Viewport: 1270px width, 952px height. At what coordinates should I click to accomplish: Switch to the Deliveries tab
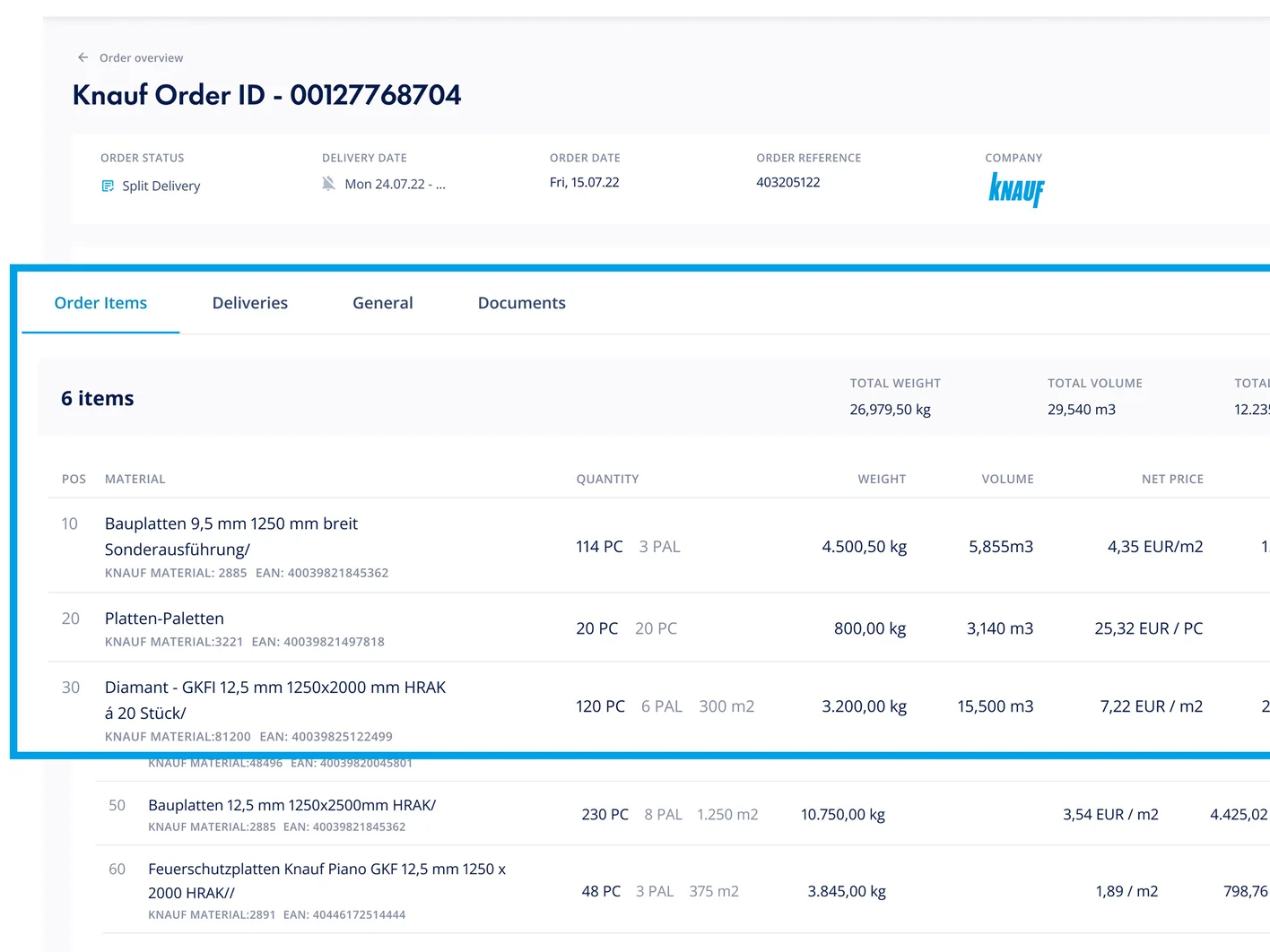coord(250,303)
